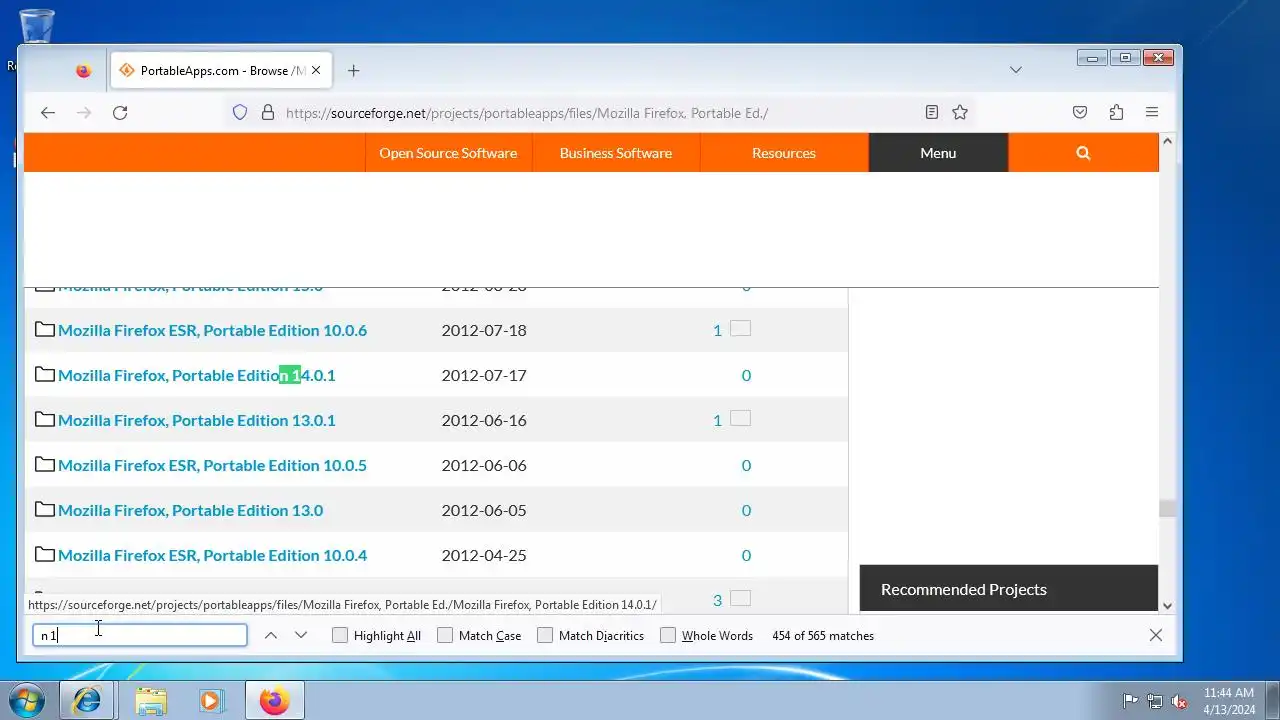This screenshot has width=1280, height=720.
Task: Open Mozilla Firefox, Portable Edition 13.0 link
Action: coord(190,510)
